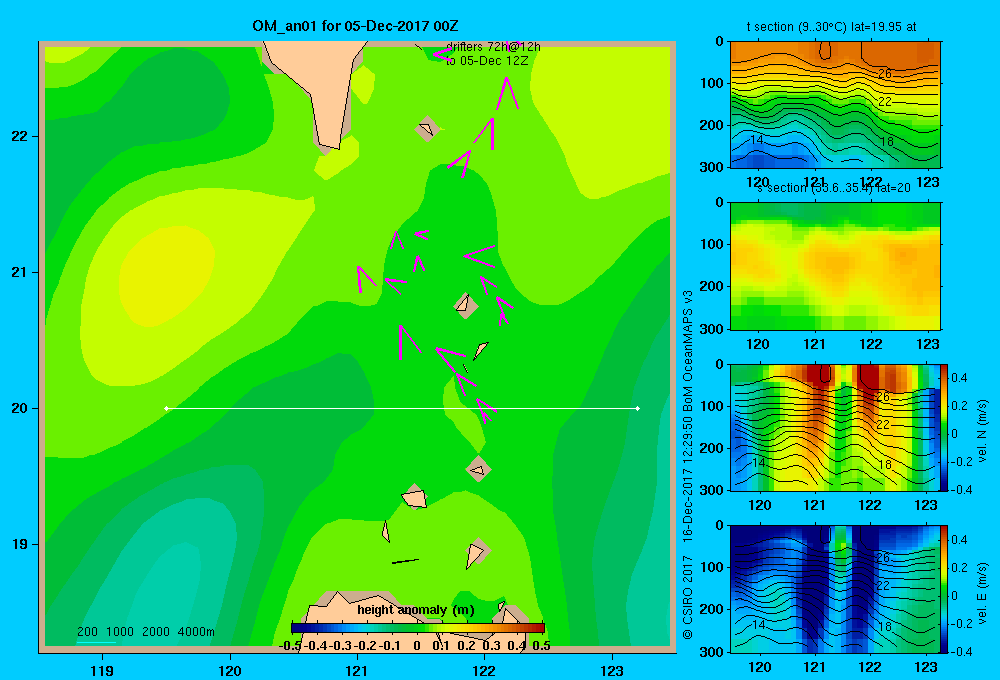Click the '-0.5' label on height anomaly scale
Viewport: 1000px width, 680px height.
(x=290, y=646)
